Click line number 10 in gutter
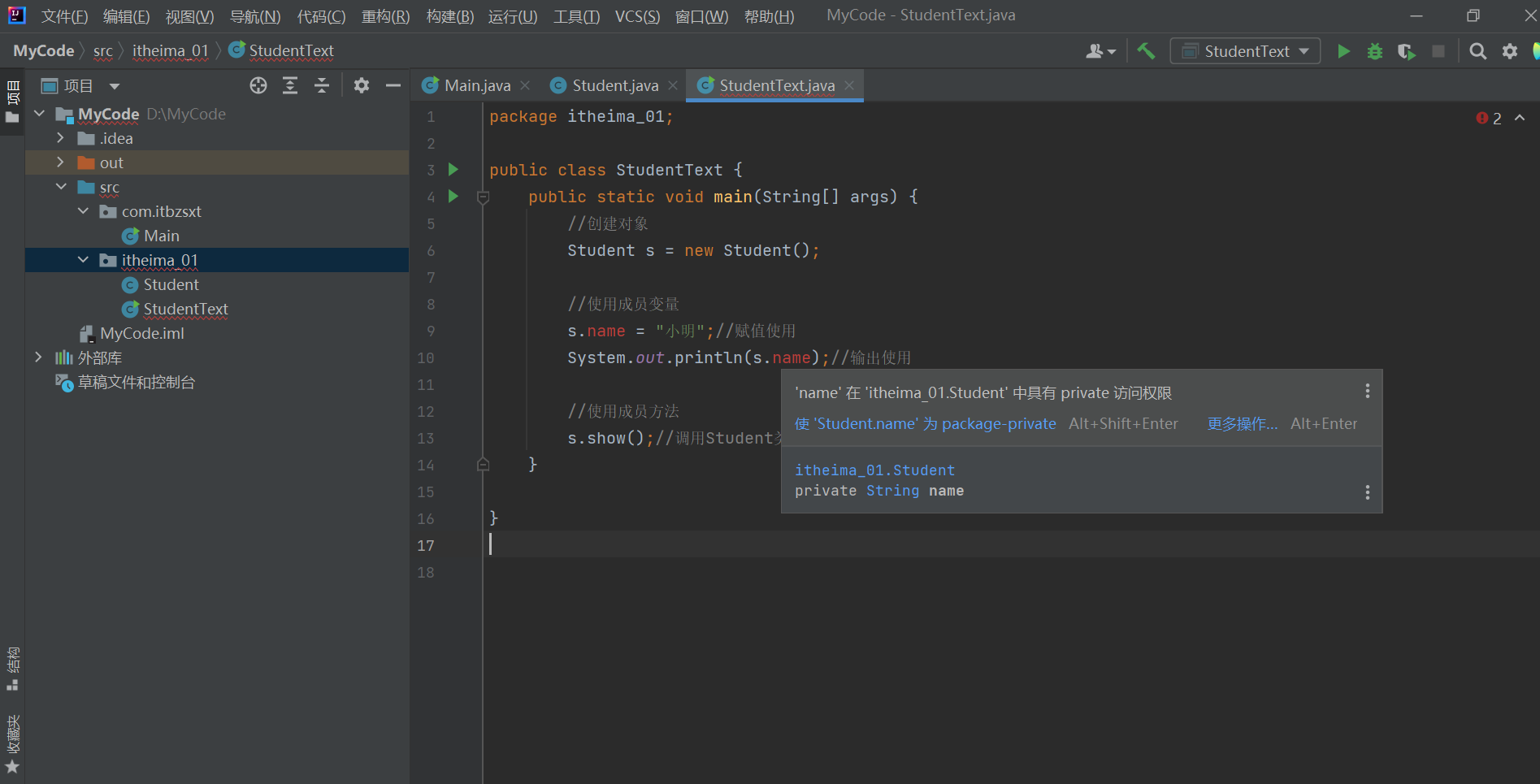This screenshot has height=784, width=1540. [x=426, y=357]
